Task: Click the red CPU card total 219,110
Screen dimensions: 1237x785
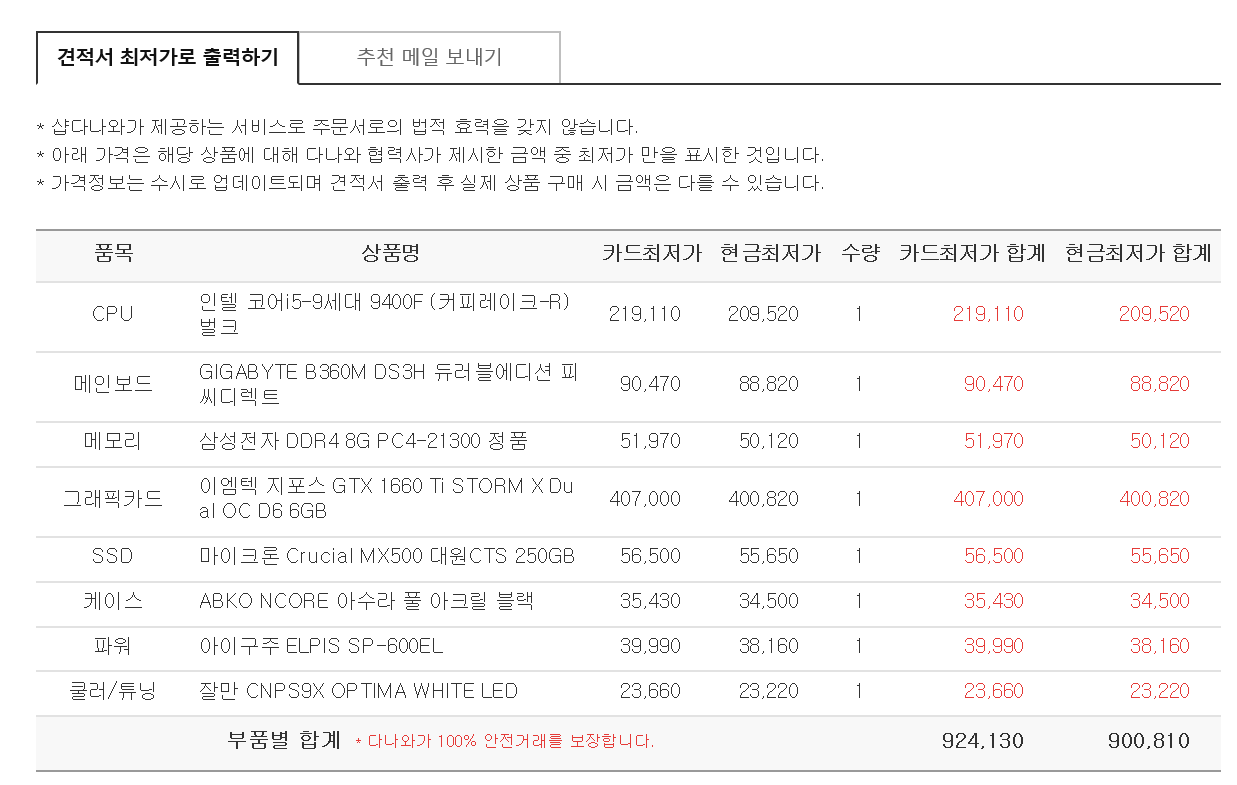Action: pos(987,314)
